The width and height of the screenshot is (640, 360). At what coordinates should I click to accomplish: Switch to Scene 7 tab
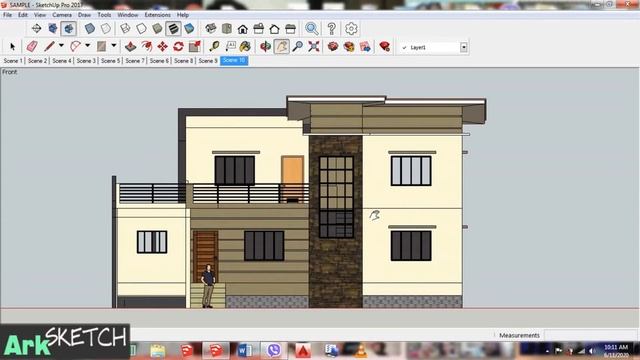point(135,61)
